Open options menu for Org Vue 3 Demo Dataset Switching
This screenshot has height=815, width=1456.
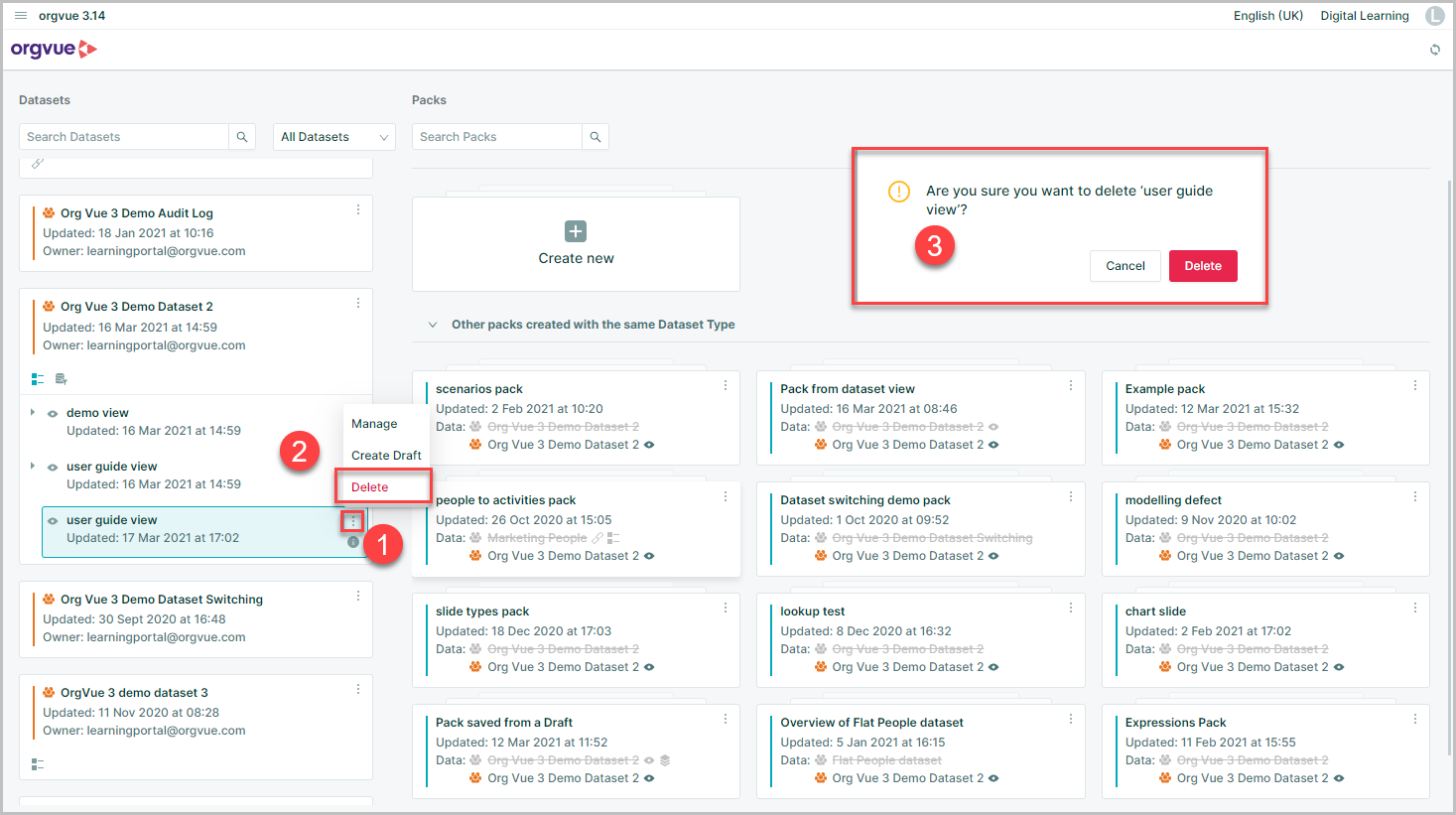pos(358,596)
